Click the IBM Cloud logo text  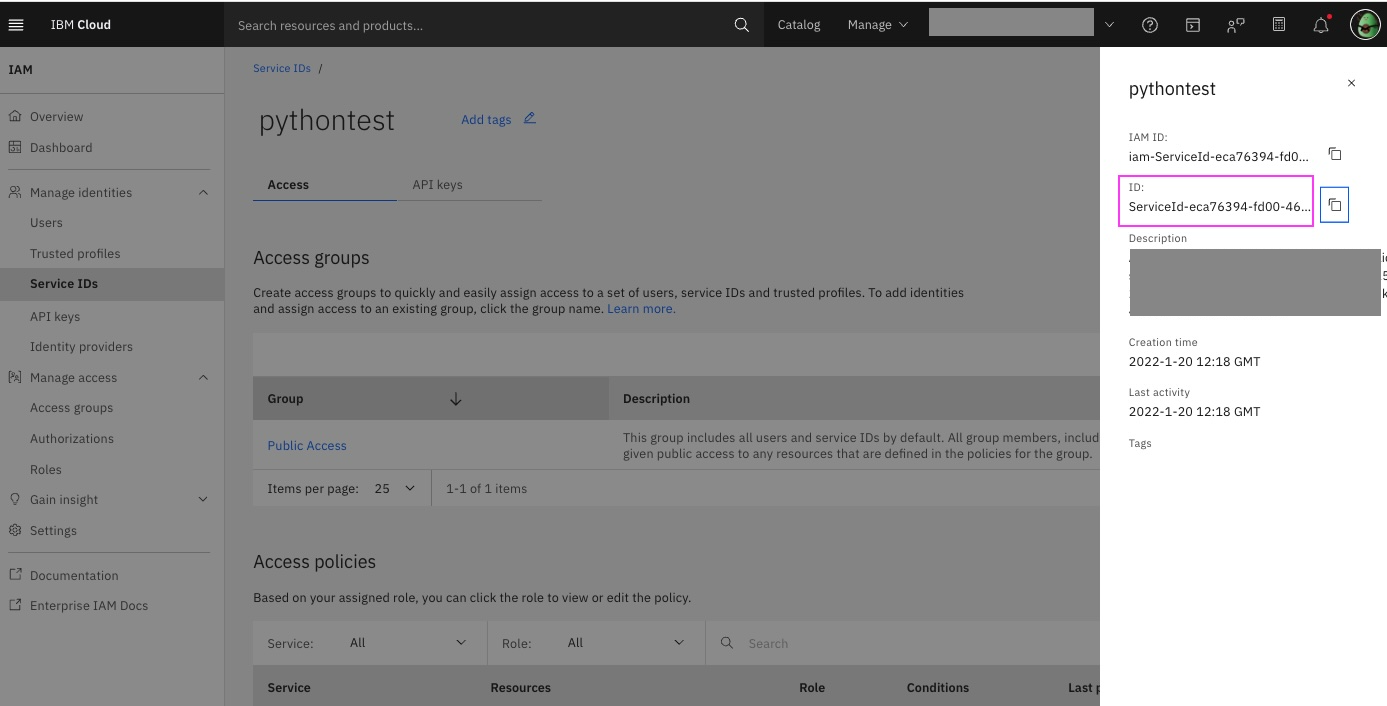(x=81, y=25)
